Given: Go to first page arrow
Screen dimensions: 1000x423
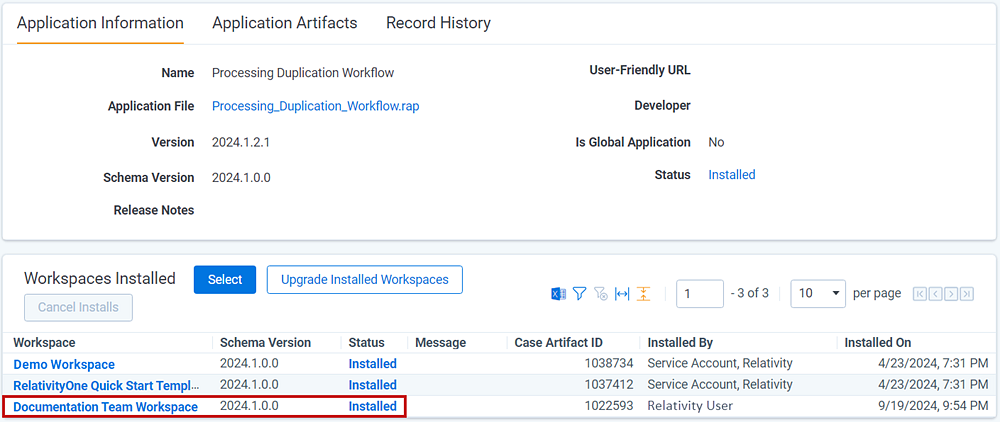Looking at the screenshot, I should tap(920, 293).
